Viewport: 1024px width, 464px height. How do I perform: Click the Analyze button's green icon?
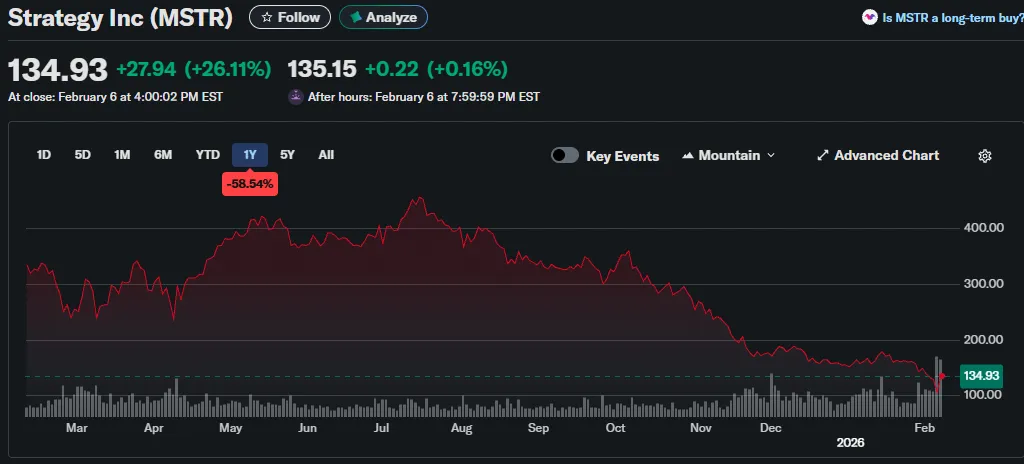[x=356, y=17]
